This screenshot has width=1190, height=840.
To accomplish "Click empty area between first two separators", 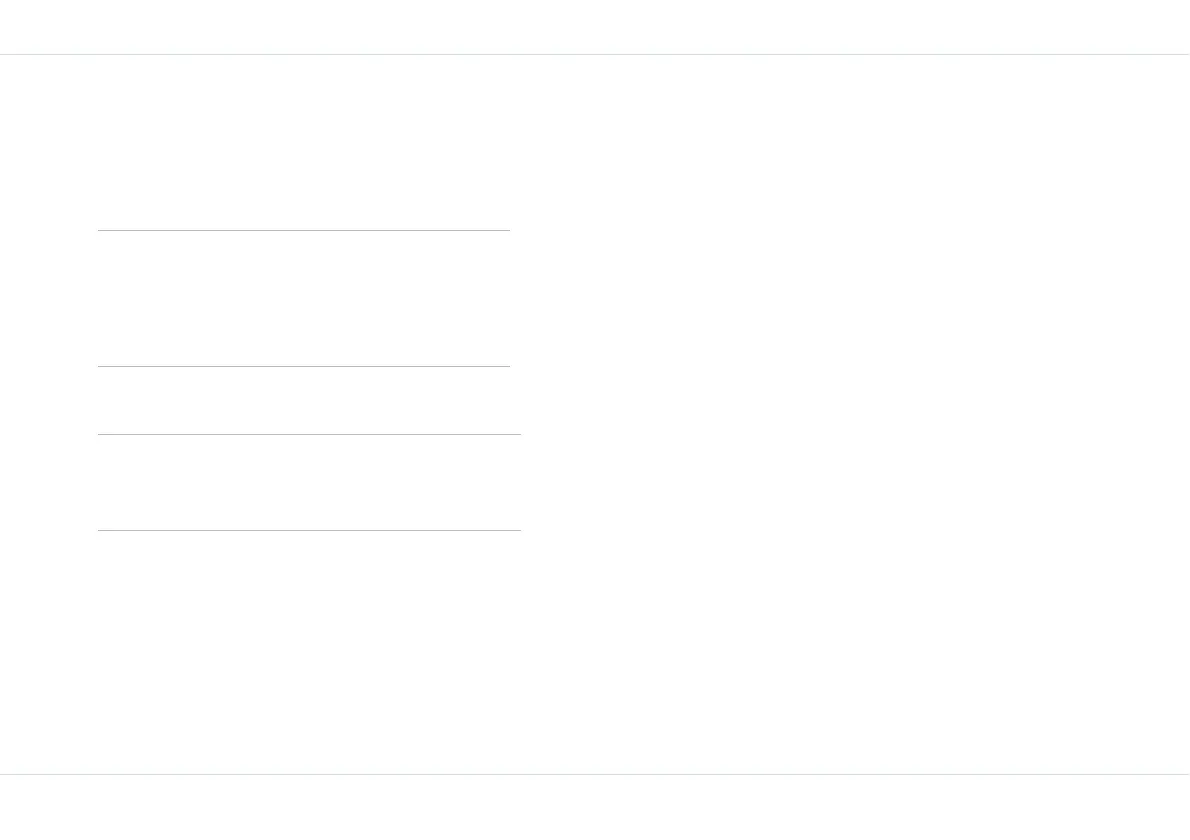I will 304,298.
